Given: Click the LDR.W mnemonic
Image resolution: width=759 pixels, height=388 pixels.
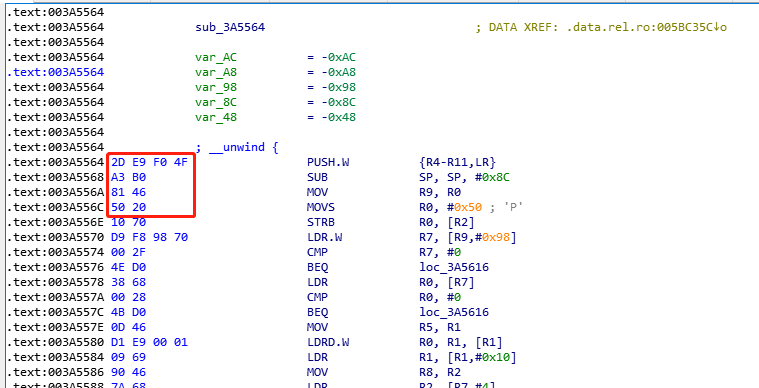Looking at the screenshot, I should coord(324,238).
